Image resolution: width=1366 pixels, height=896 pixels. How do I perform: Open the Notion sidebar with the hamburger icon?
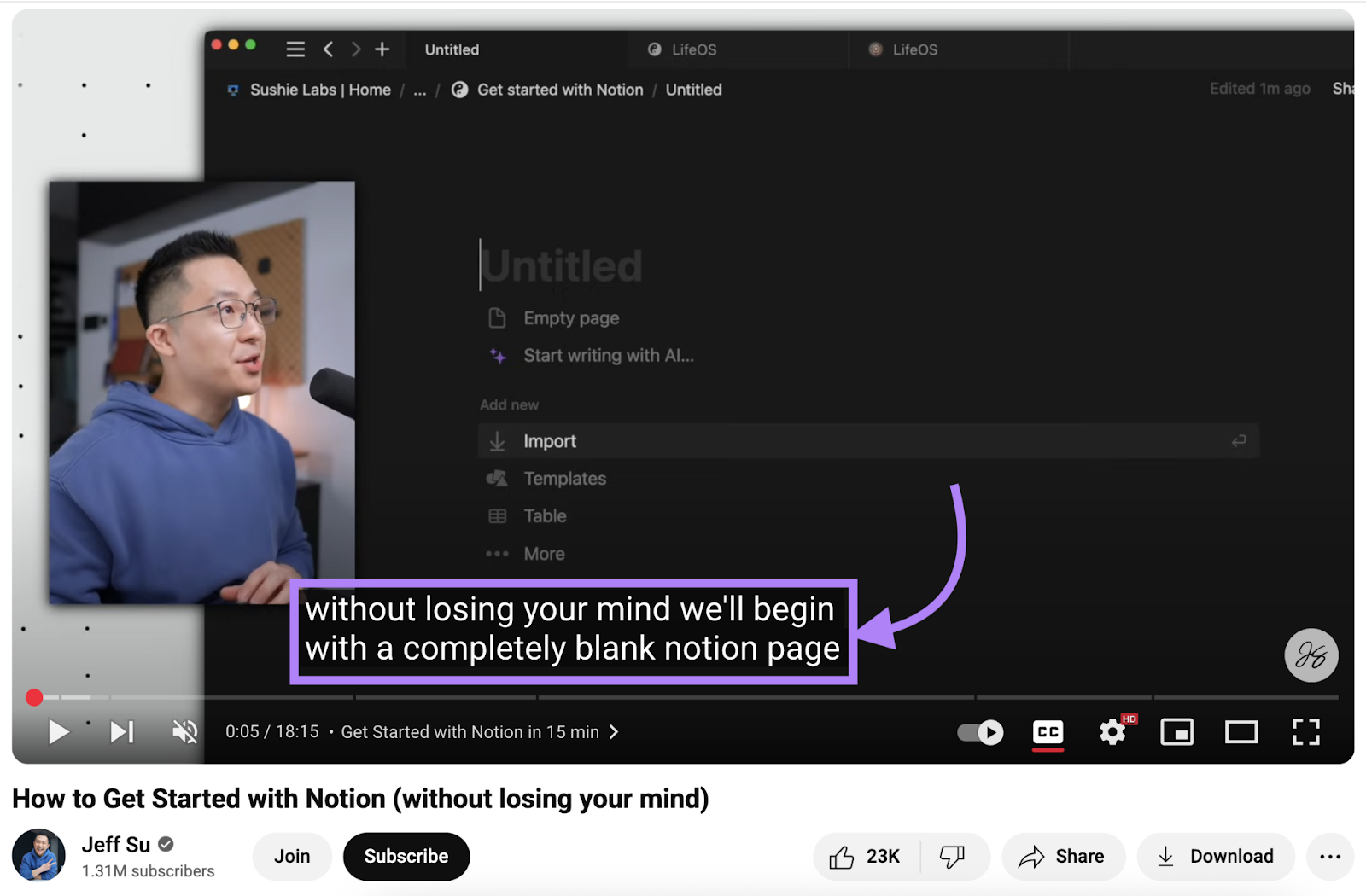(295, 49)
